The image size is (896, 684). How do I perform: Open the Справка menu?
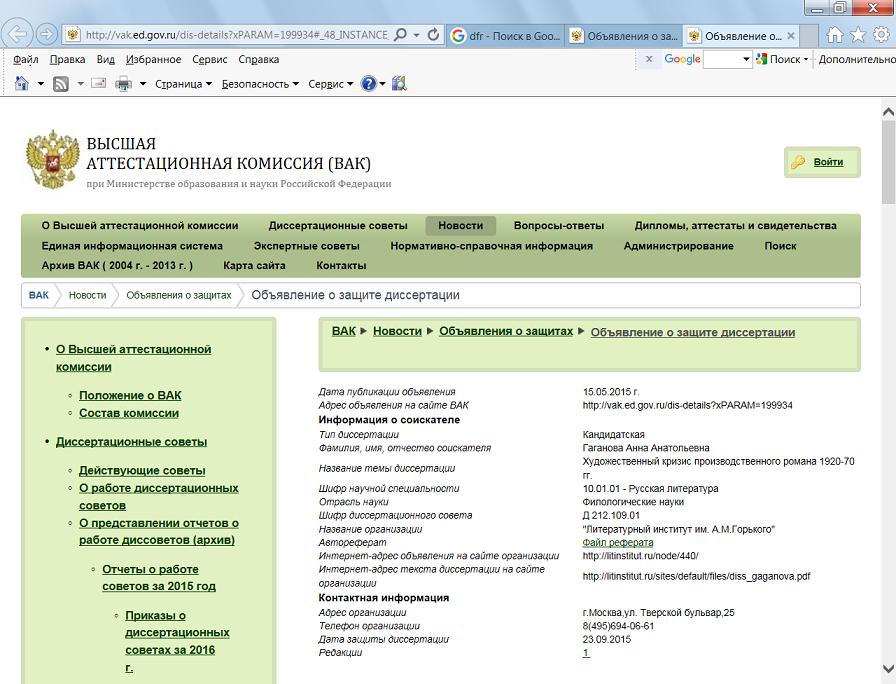[258, 59]
